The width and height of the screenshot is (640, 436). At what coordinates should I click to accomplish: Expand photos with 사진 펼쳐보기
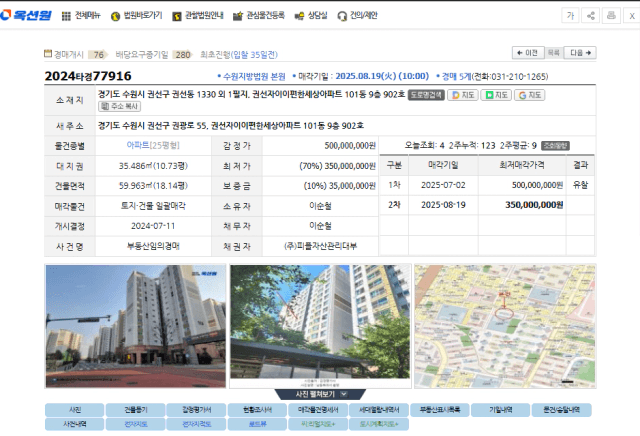[320, 394]
